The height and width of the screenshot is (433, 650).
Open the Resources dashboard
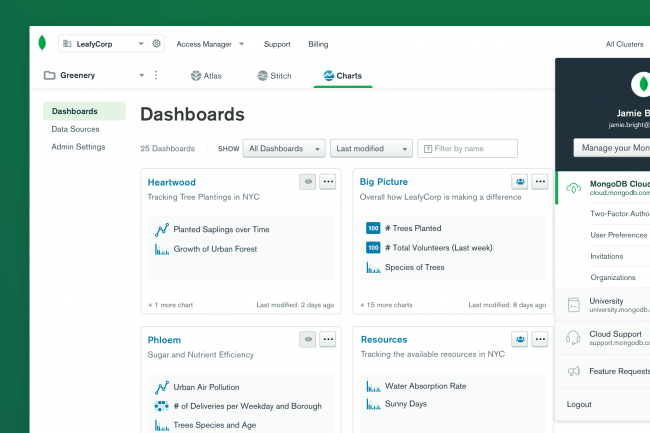[x=384, y=339]
